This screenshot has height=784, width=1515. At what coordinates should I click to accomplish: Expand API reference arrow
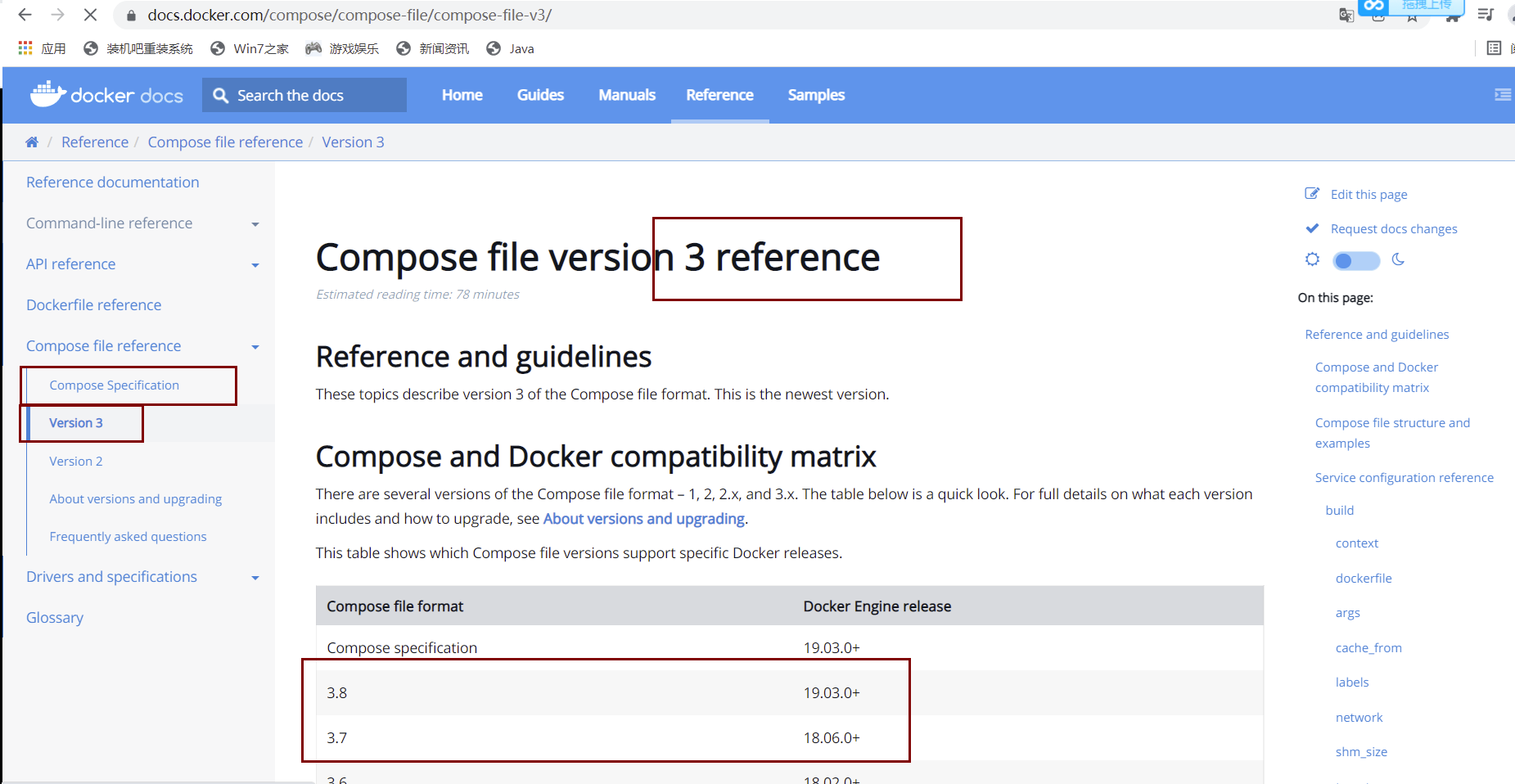pyautogui.click(x=255, y=265)
